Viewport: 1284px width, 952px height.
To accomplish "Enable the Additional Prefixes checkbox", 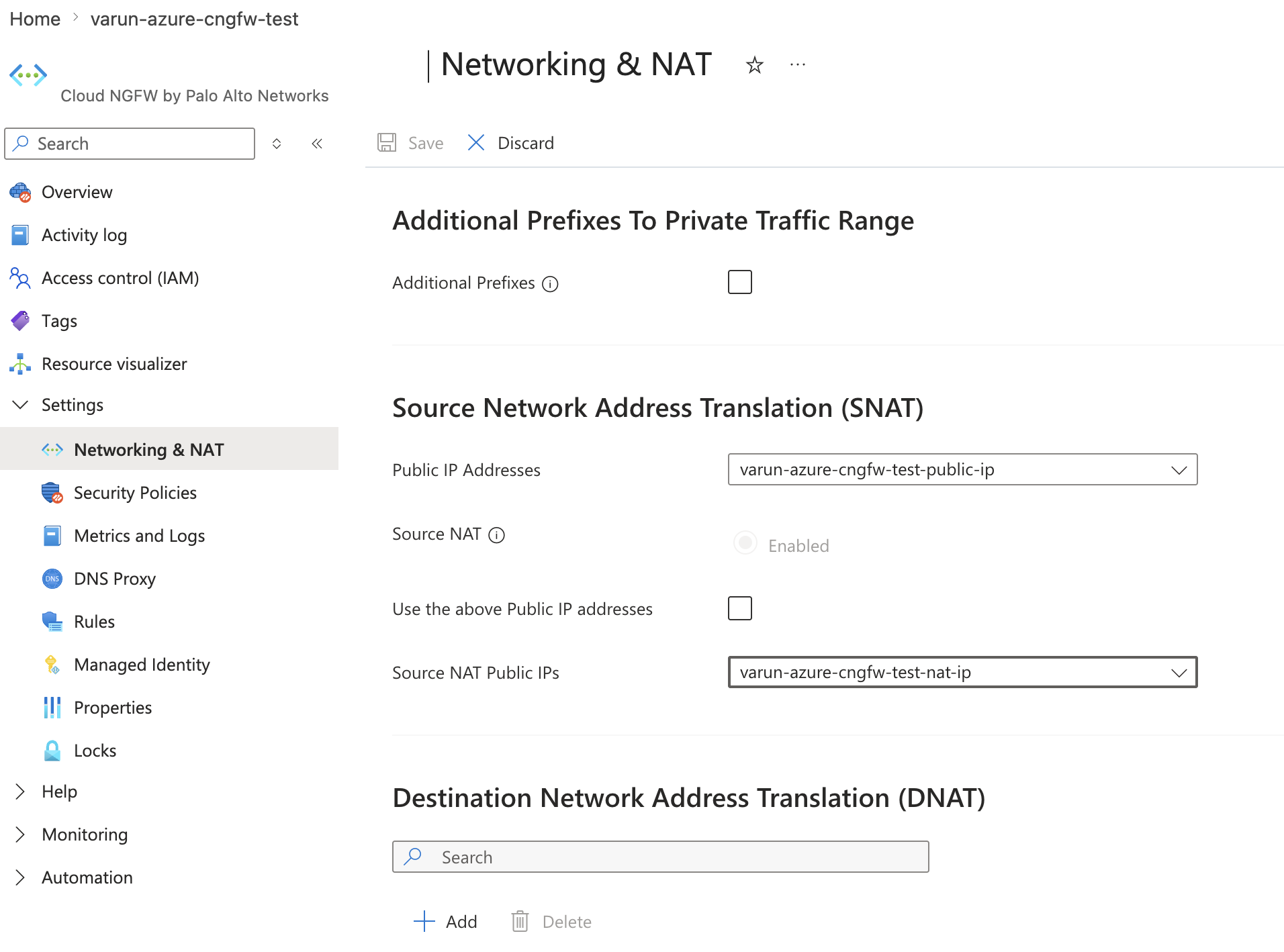I will click(739, 282).
